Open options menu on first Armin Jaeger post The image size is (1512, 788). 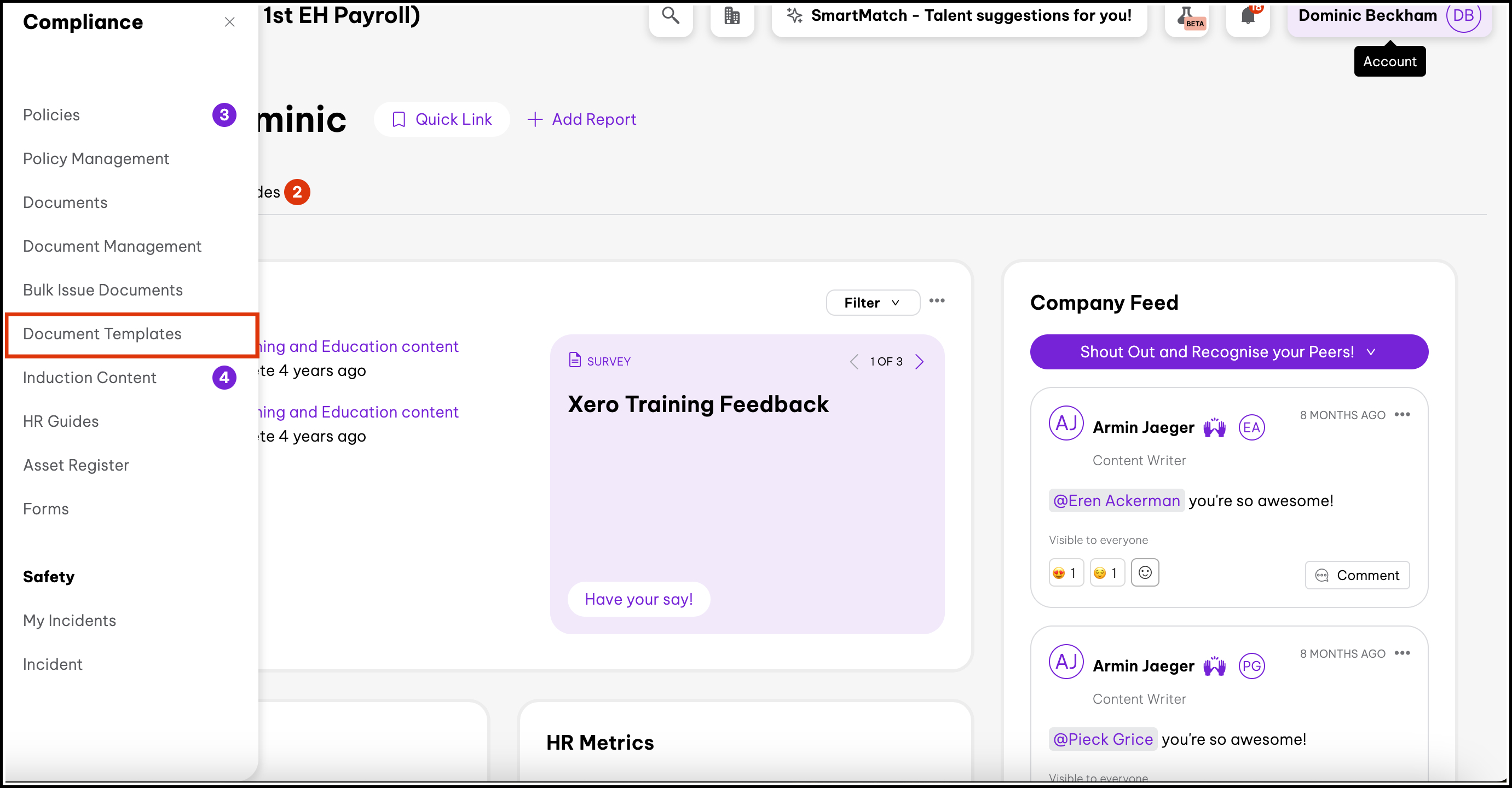click(x=1402, y=414)
